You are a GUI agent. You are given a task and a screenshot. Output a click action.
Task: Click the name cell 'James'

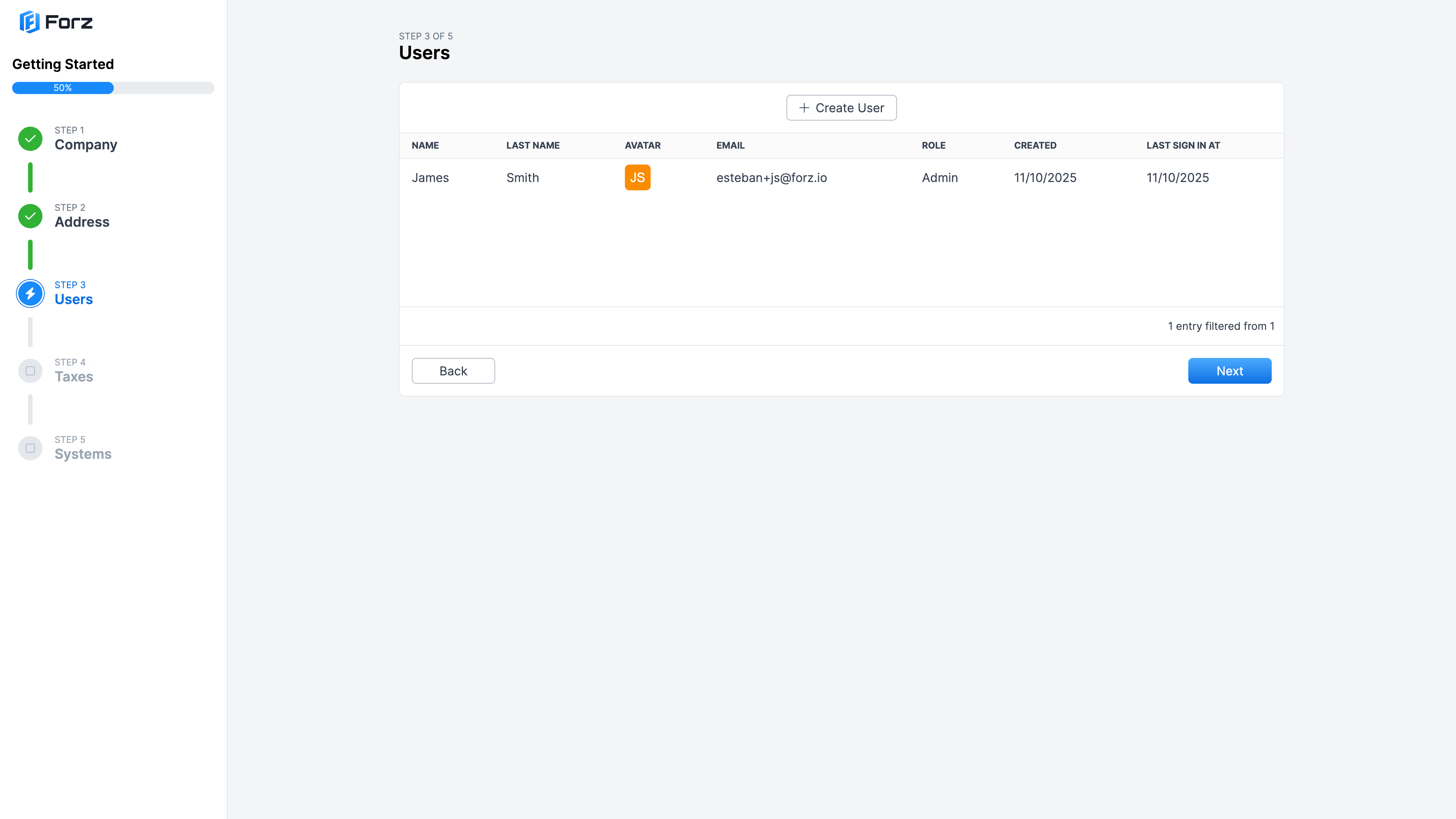(430, 177)
